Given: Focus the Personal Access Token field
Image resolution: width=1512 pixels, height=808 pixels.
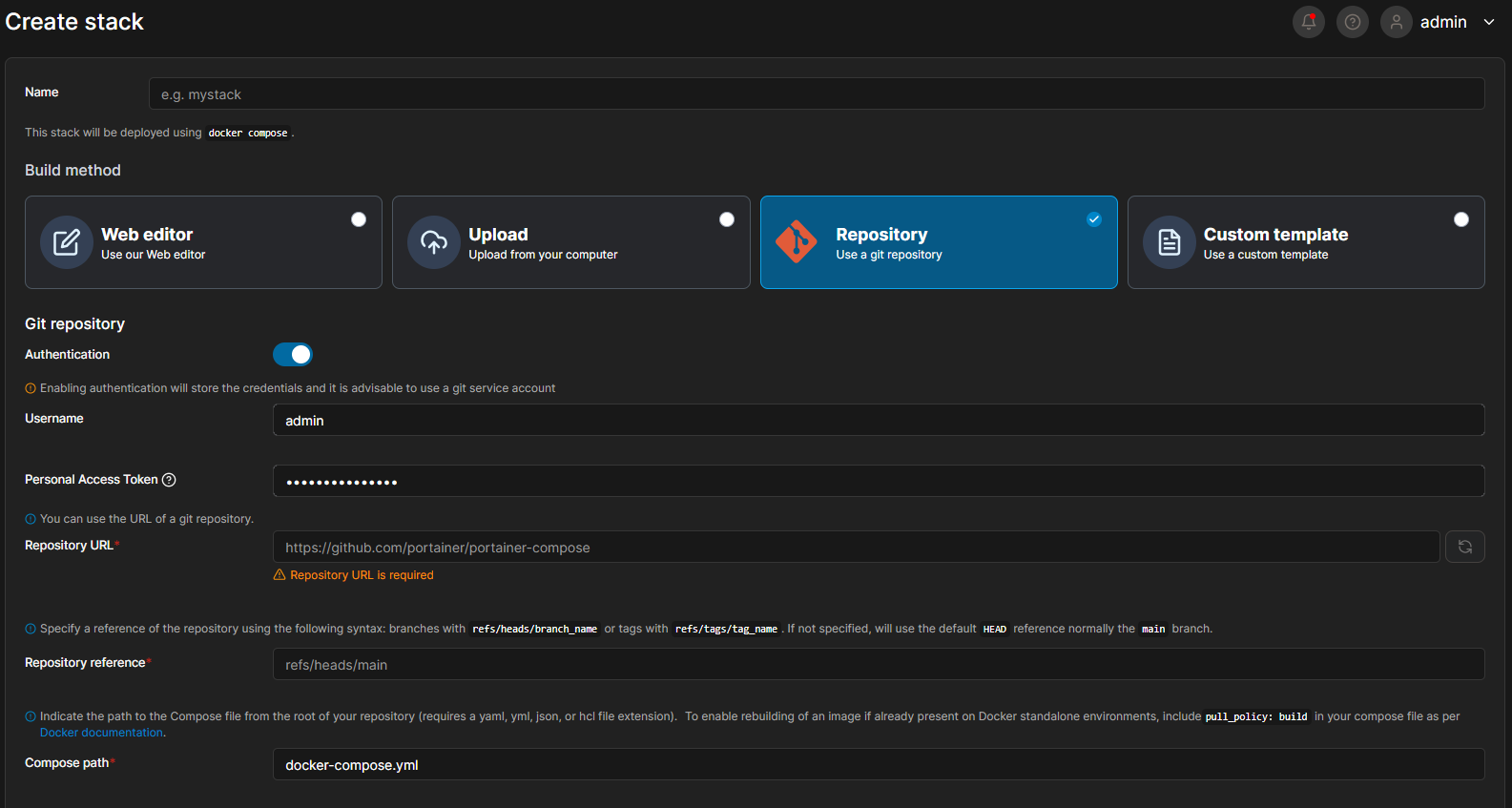Looking at the screenshot, I should [878, 481].
